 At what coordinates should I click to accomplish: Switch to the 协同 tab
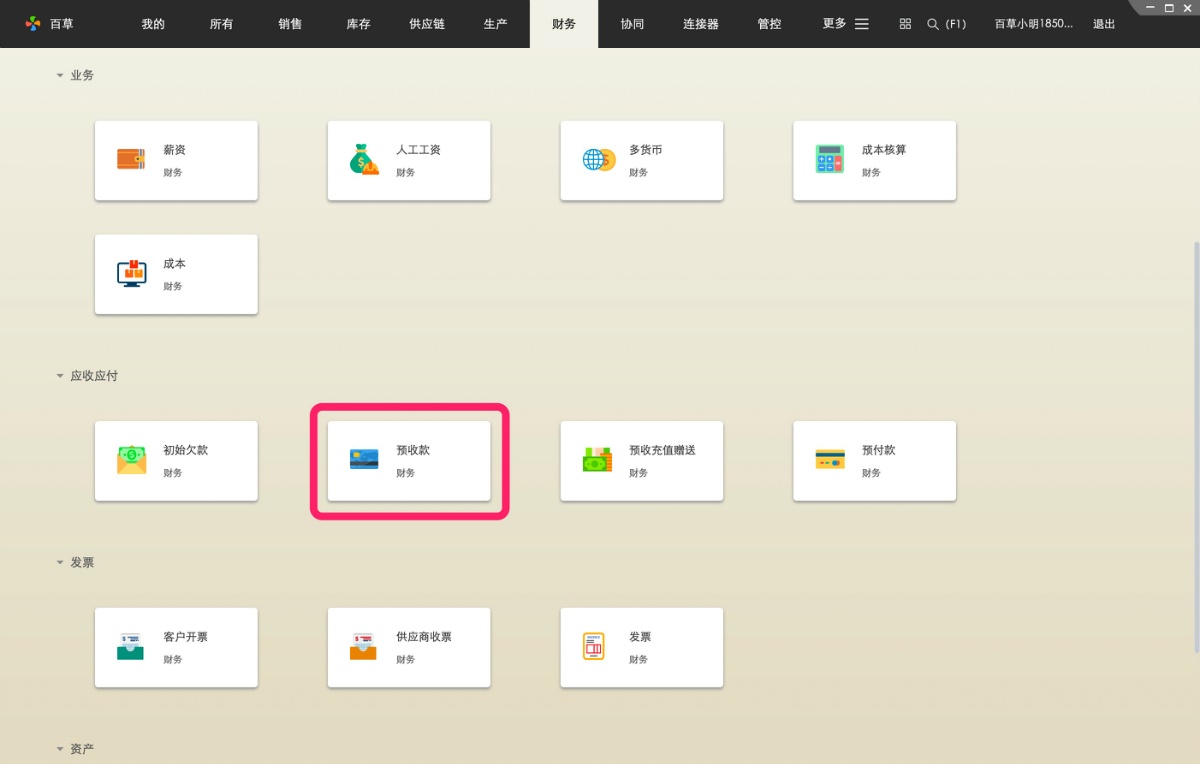(x=632, y=24)
